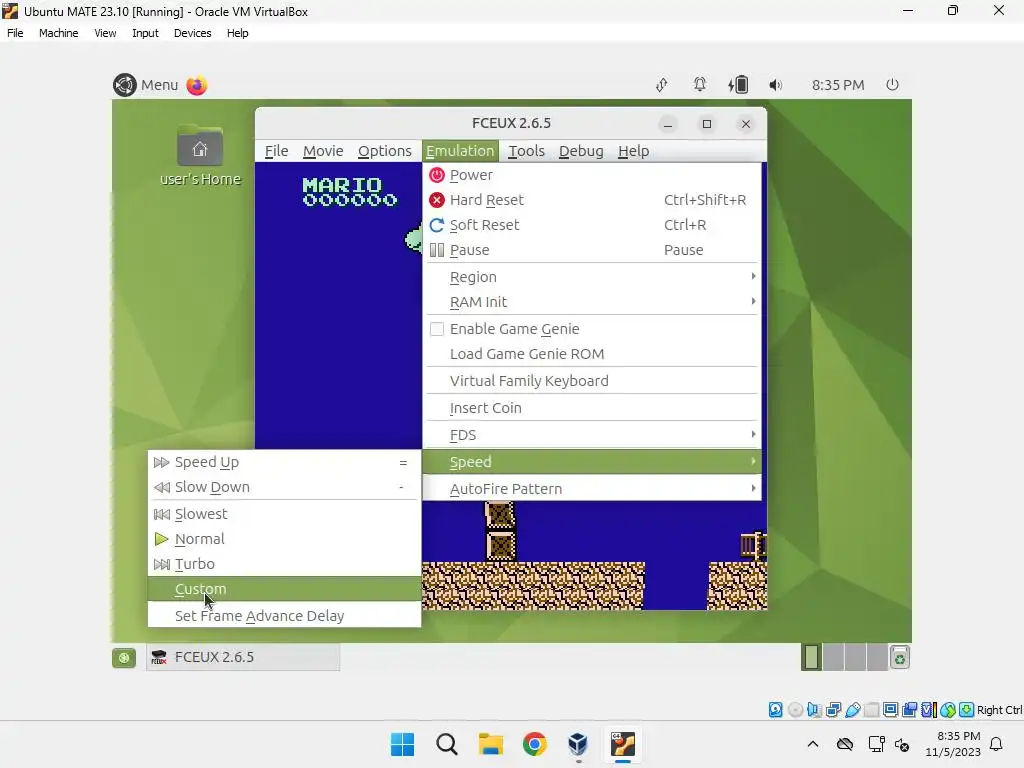Open the trash icon in bottom panel
Viewport: 1024px width, 768px height.
(900, 658)
